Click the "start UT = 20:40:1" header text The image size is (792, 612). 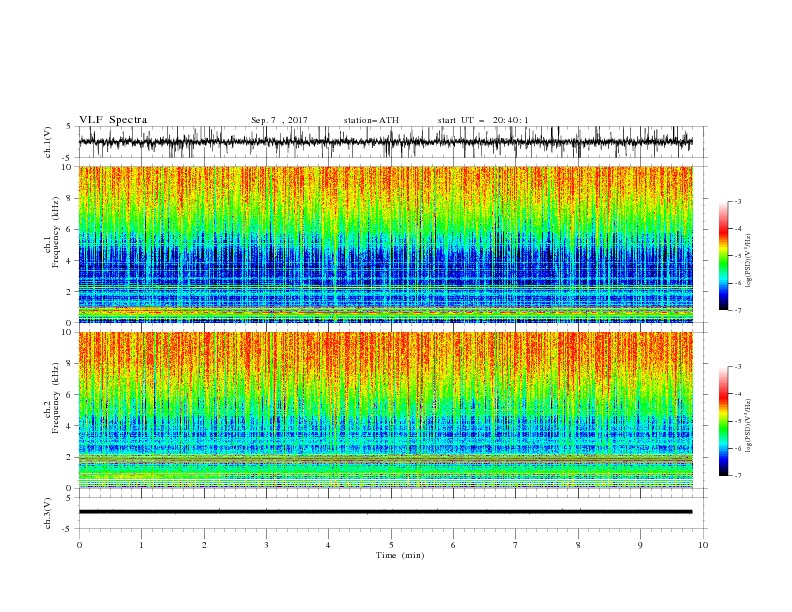483,120
